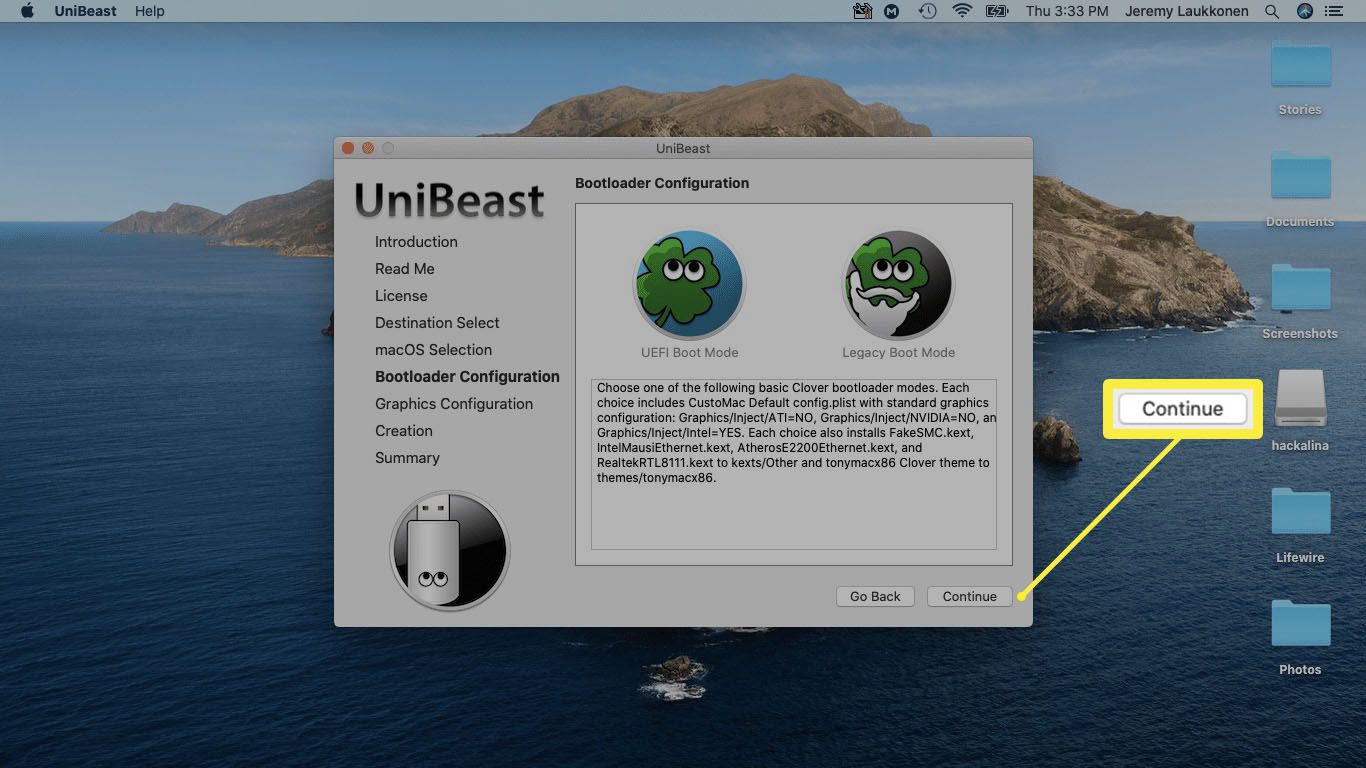Click the Creation step in the sidebar

click(x=404, y=431)
